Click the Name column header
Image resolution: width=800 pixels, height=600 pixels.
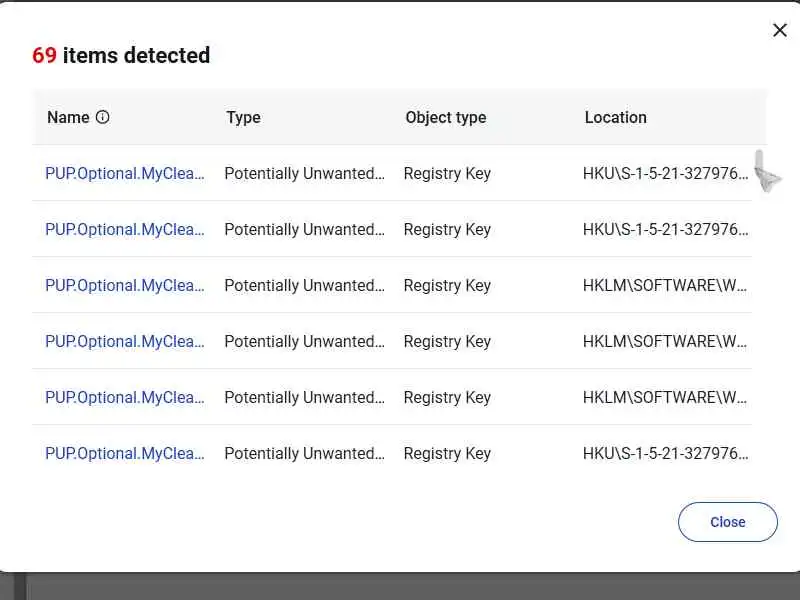68,117
